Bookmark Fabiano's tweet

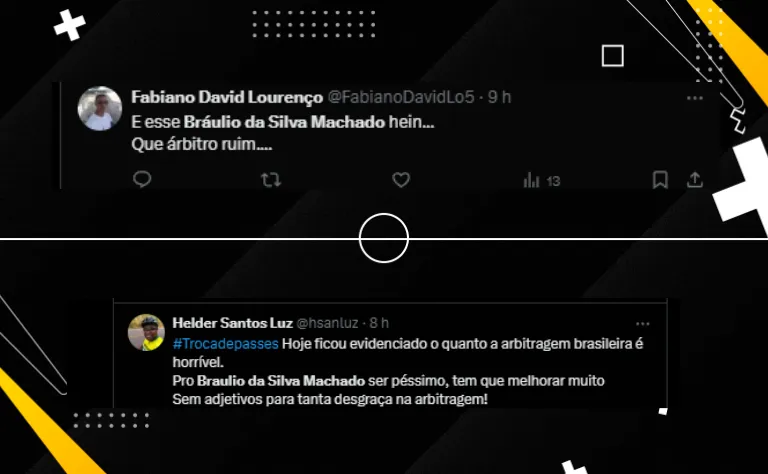(x=660, y=180)
